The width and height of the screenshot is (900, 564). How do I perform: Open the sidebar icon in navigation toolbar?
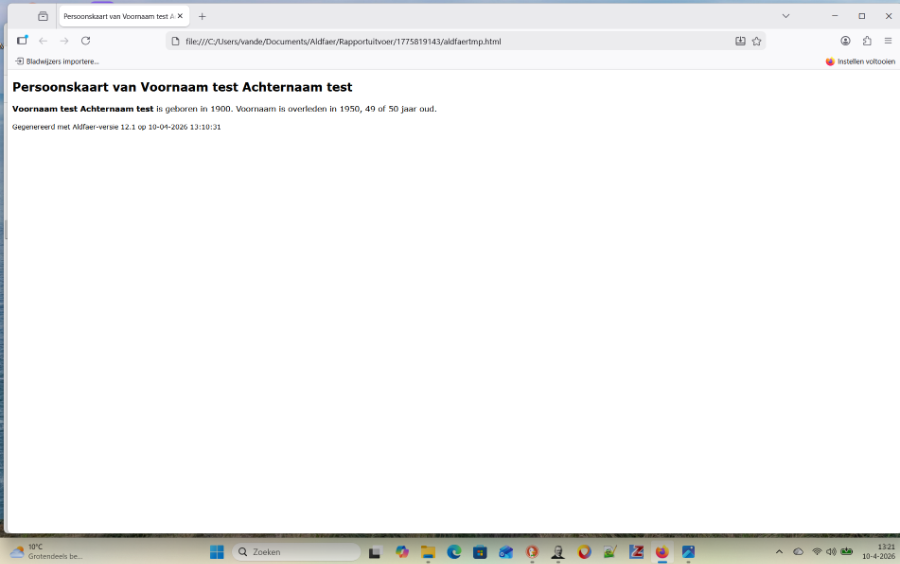(x=22, y=41)
